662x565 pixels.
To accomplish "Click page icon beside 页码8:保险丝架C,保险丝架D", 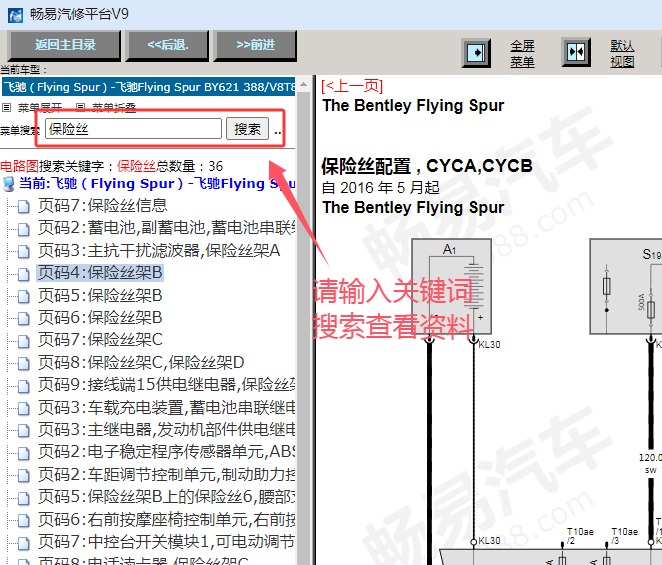I will tap(24, 363).
